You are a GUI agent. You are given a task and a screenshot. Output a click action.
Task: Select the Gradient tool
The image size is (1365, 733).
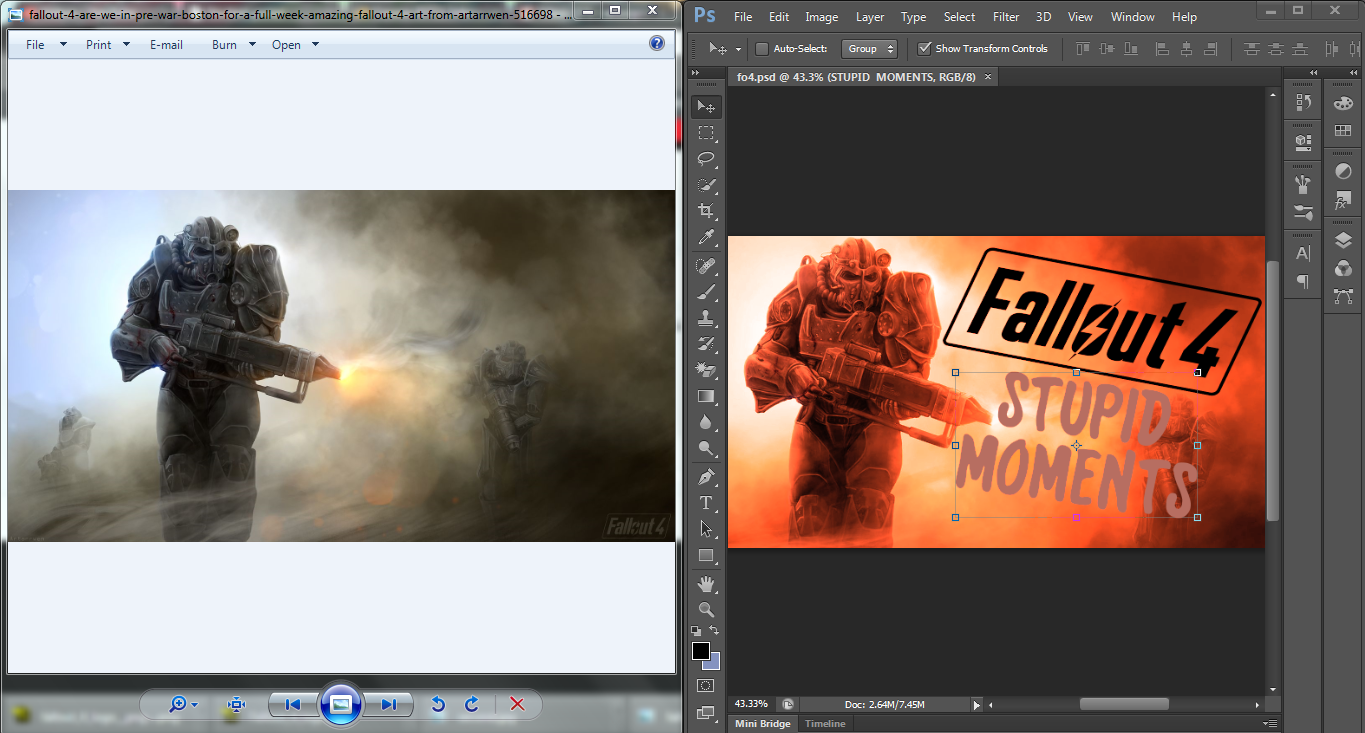coord(706,396)
